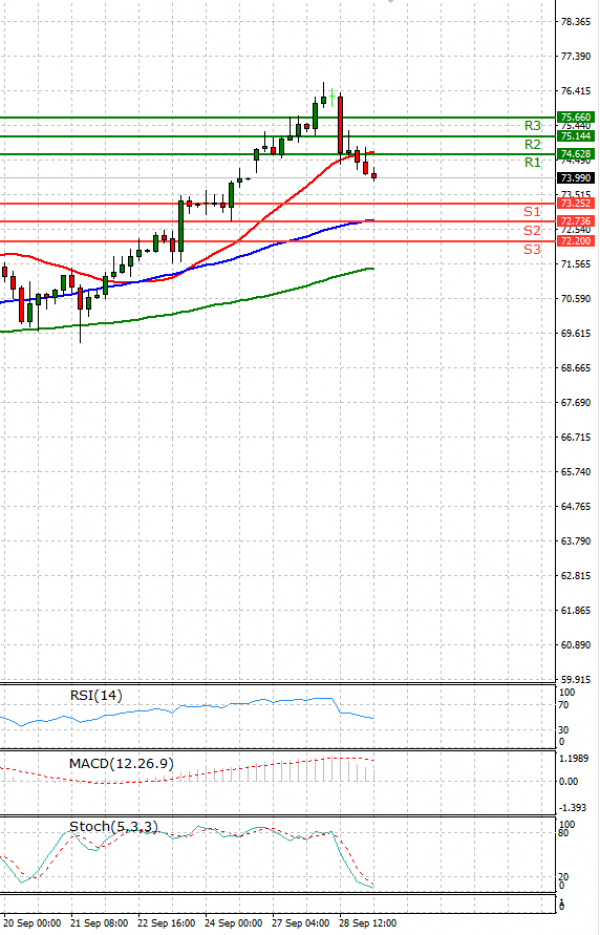Click the 69.615 price scale value

click(x=576, y=333)
